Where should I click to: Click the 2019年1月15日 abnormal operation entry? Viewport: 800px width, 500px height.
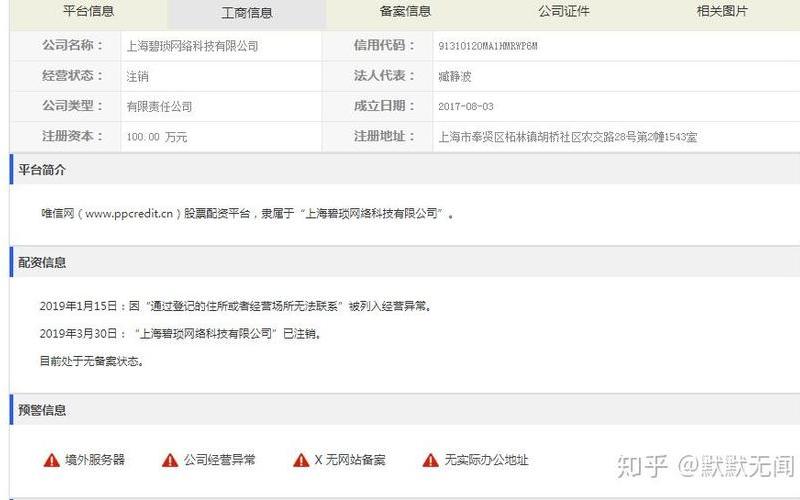236,306
